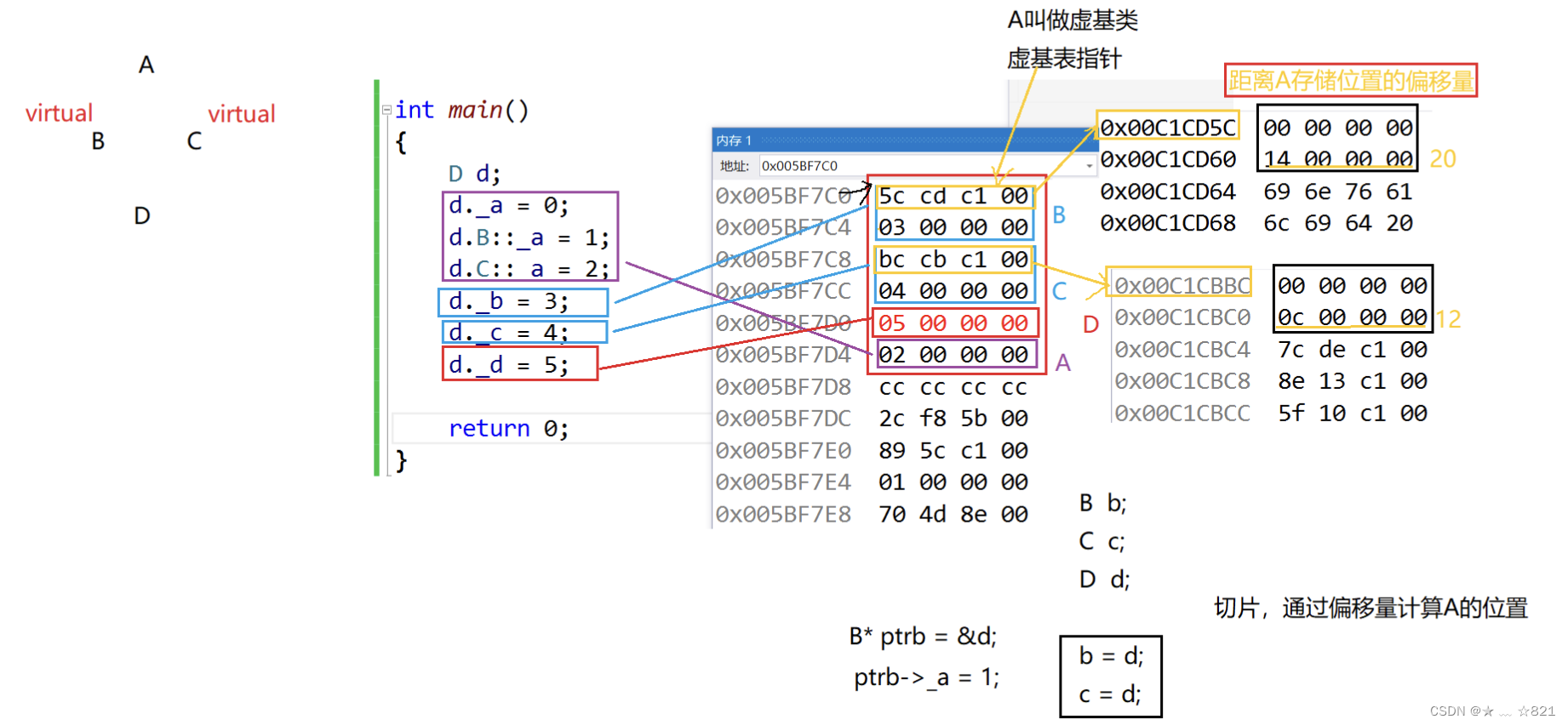Click bytes '2c f8 5b 00' in memory
Viewport: 1568px width, 725px height.
pos(953,419)
